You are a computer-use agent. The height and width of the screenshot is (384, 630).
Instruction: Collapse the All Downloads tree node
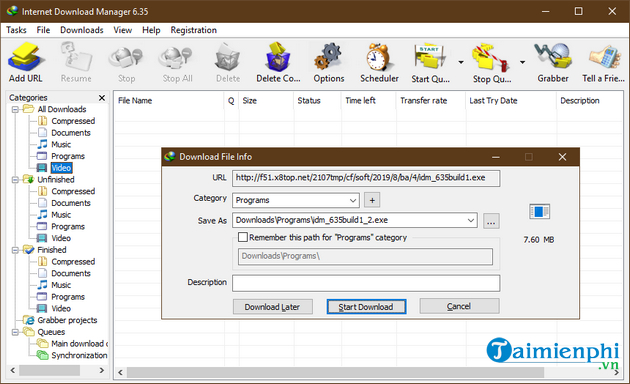click(x=15, y=109)
